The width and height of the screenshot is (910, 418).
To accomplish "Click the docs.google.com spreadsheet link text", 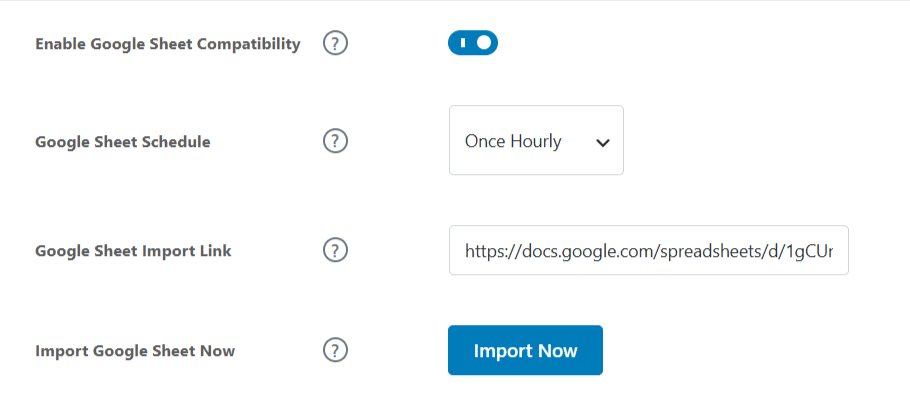I will click(x=649, y=251).
